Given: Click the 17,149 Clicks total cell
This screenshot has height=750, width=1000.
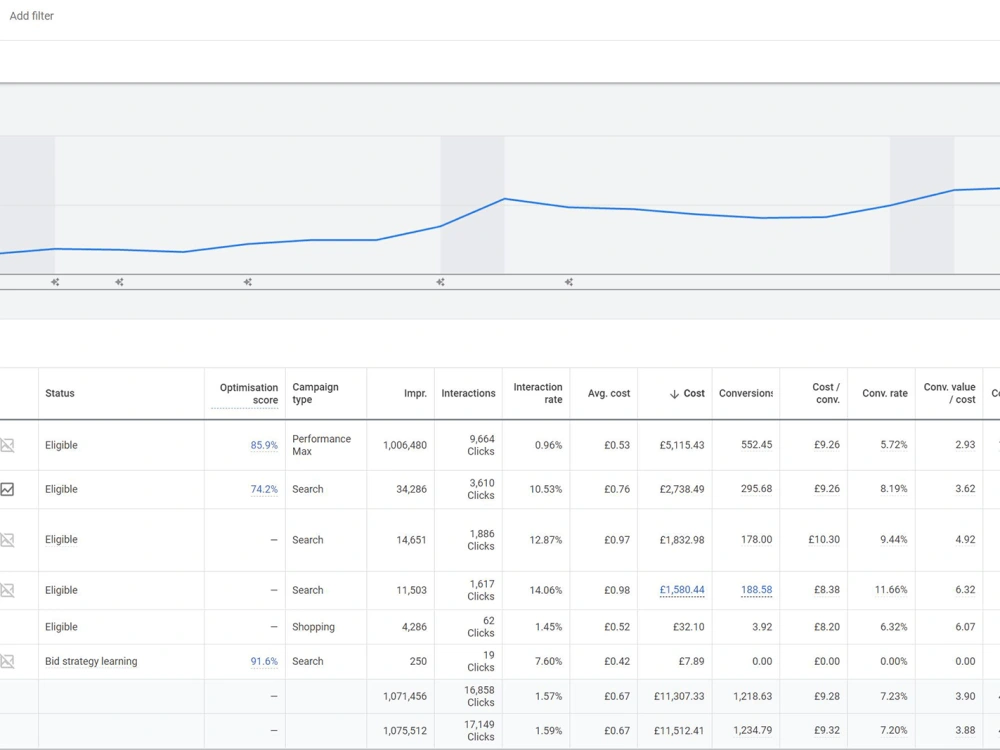Looking at the screenshot, I should pos(480,731).
